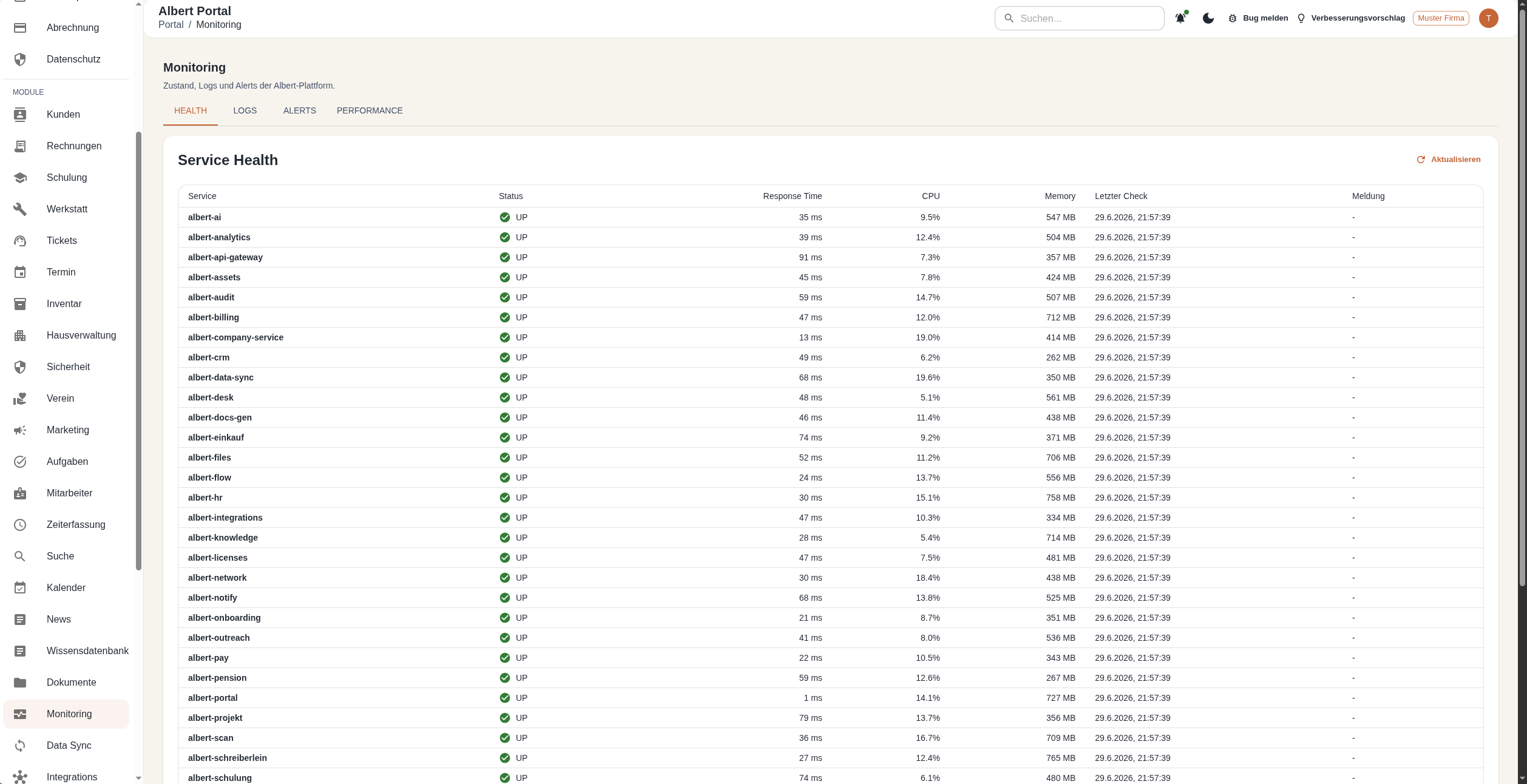Click the Inventar archive box icon
1527x784 pixels.
click(20, 304)
